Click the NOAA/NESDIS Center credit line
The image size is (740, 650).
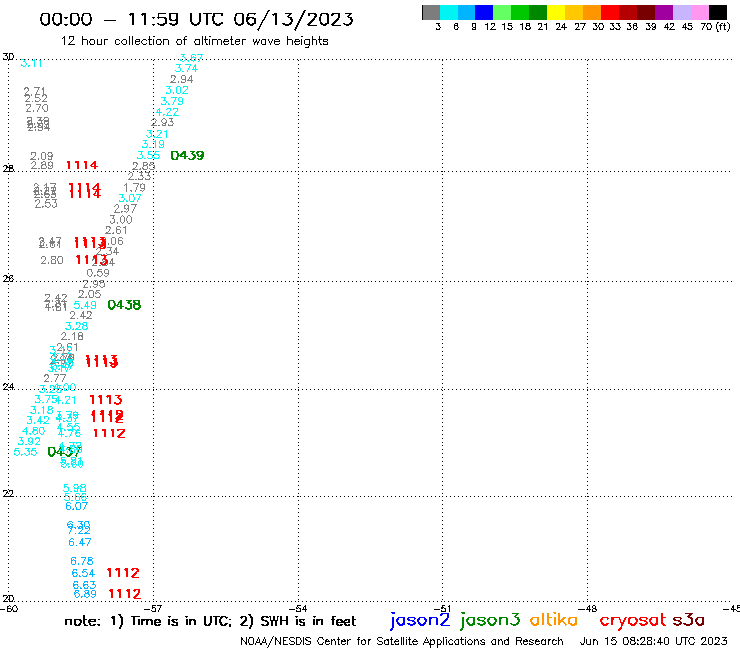pos(402,641)
